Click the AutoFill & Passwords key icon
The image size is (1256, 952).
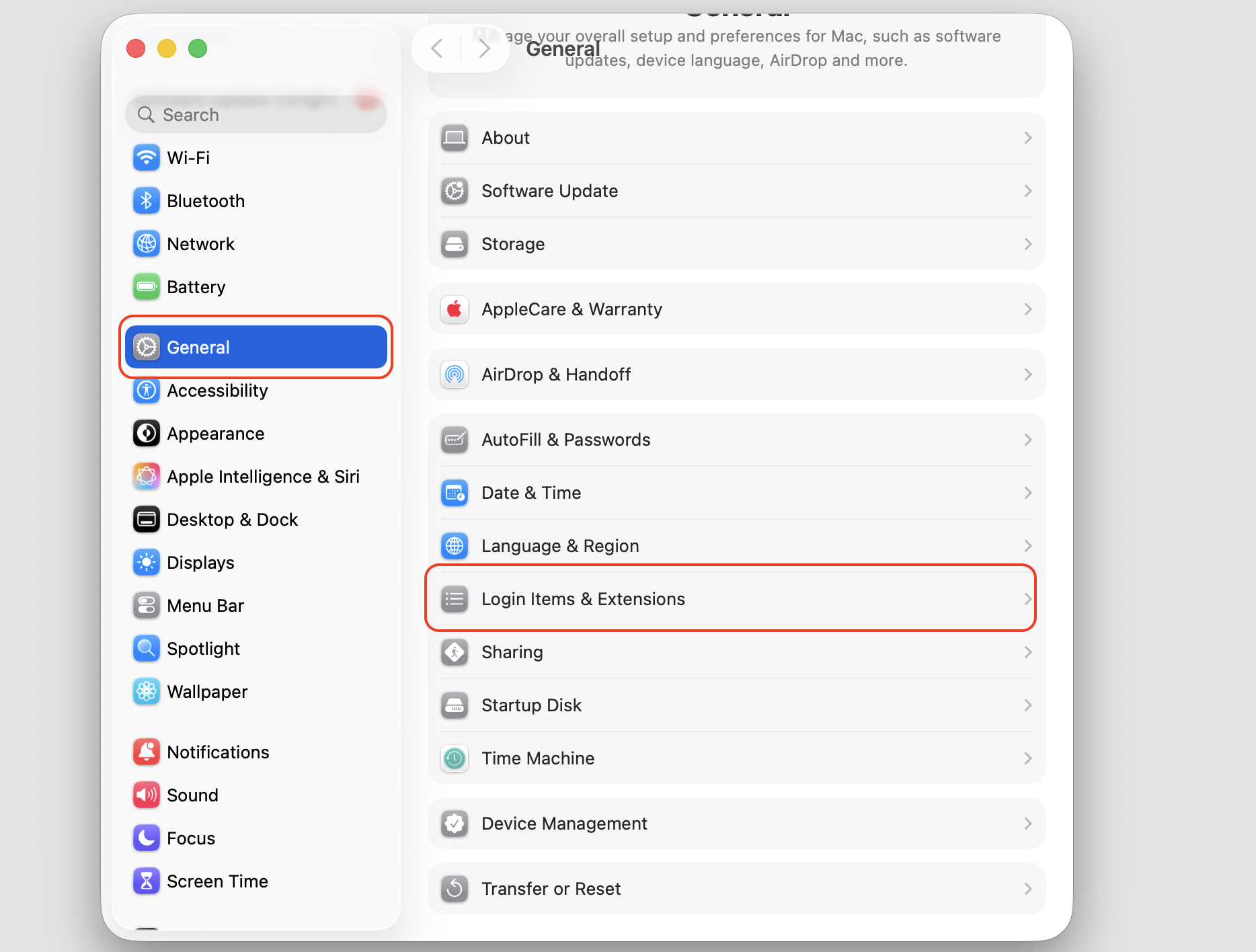[x=455, y=440]
